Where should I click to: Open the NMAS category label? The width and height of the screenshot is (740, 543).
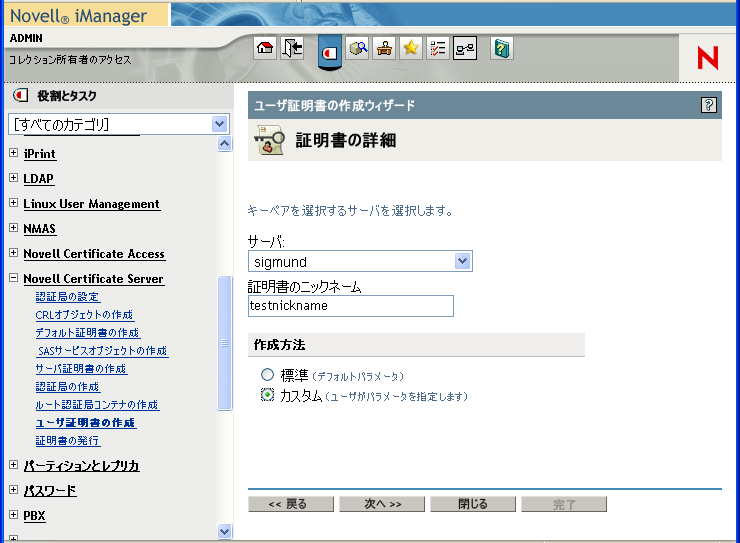[40, 229]
